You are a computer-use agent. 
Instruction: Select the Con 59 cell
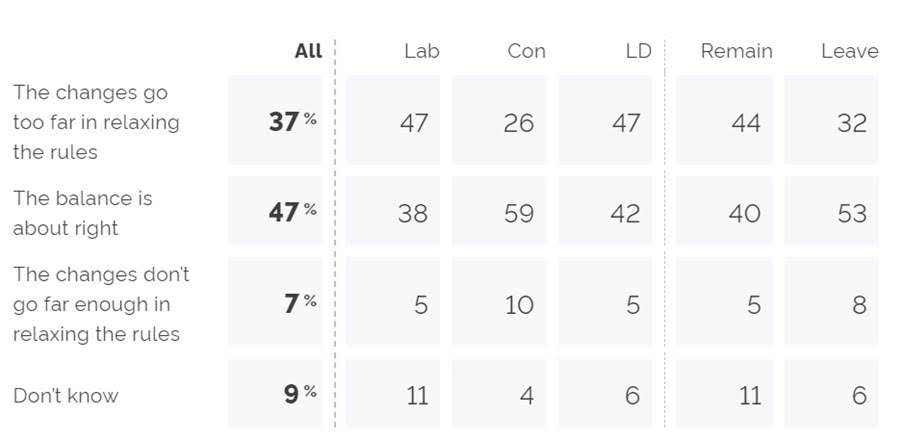point(499,211)
